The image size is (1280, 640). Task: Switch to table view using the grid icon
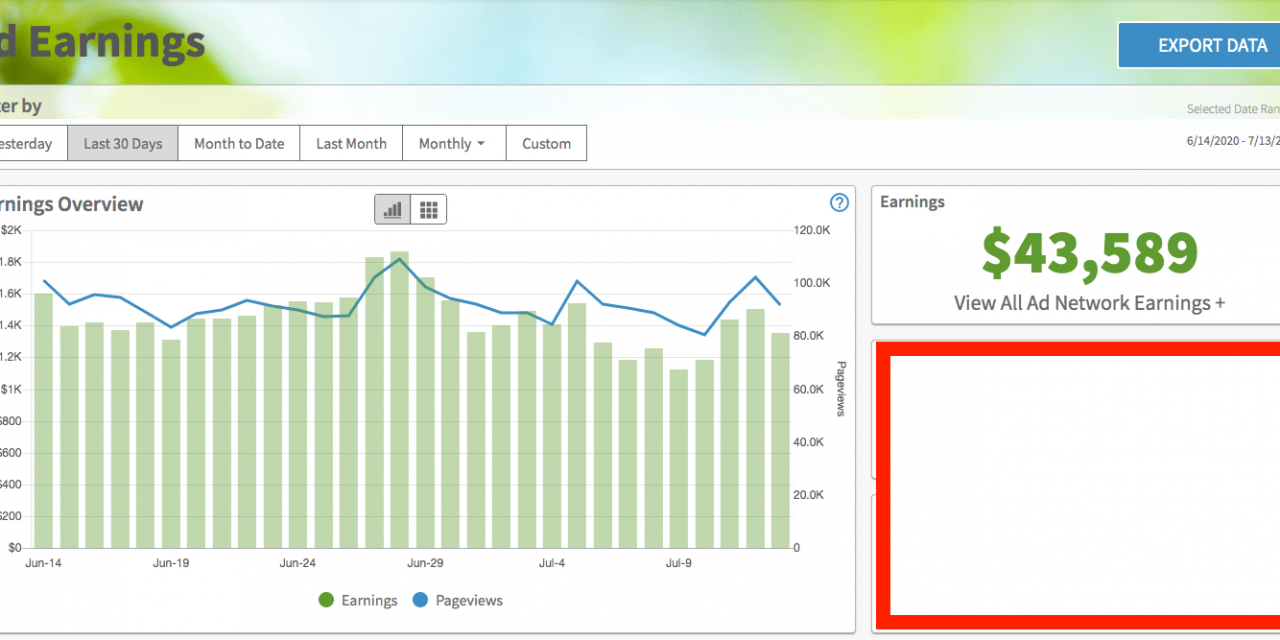click(429, 209)
